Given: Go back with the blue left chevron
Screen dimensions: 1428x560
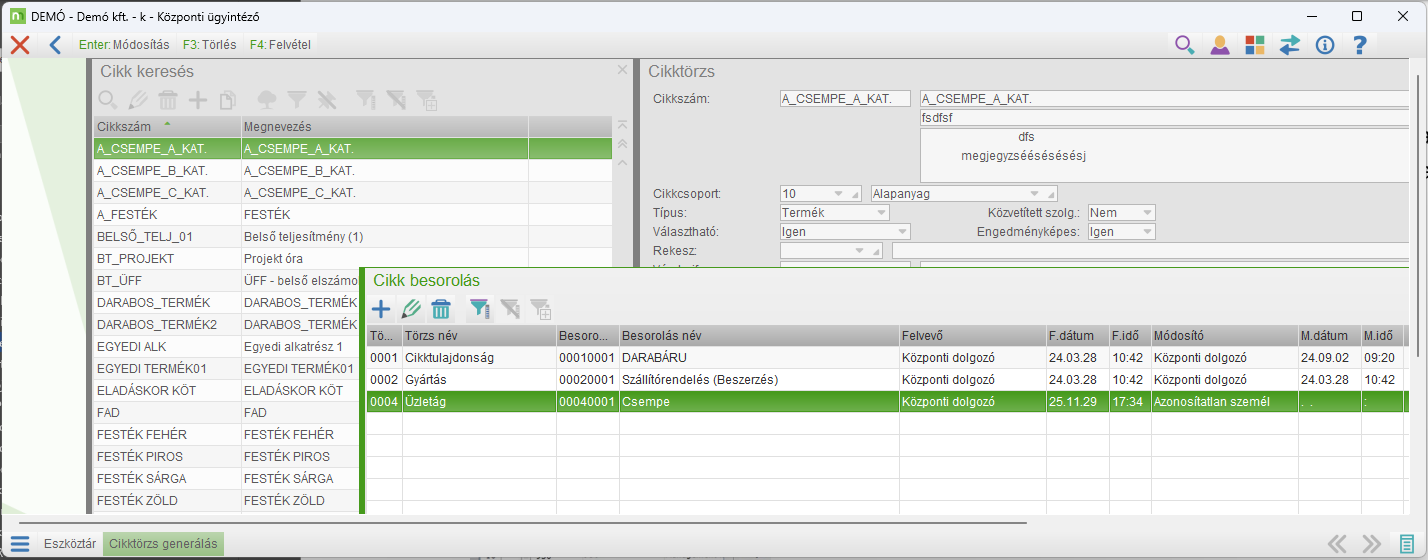Looking at the screenshot, I should 55,44.
